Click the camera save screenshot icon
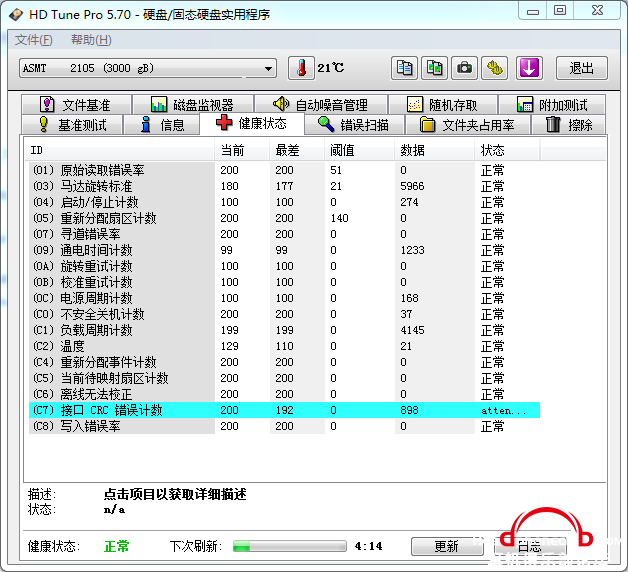The width and height of the screenshot is (628, 572). click(x=465, y=68)
